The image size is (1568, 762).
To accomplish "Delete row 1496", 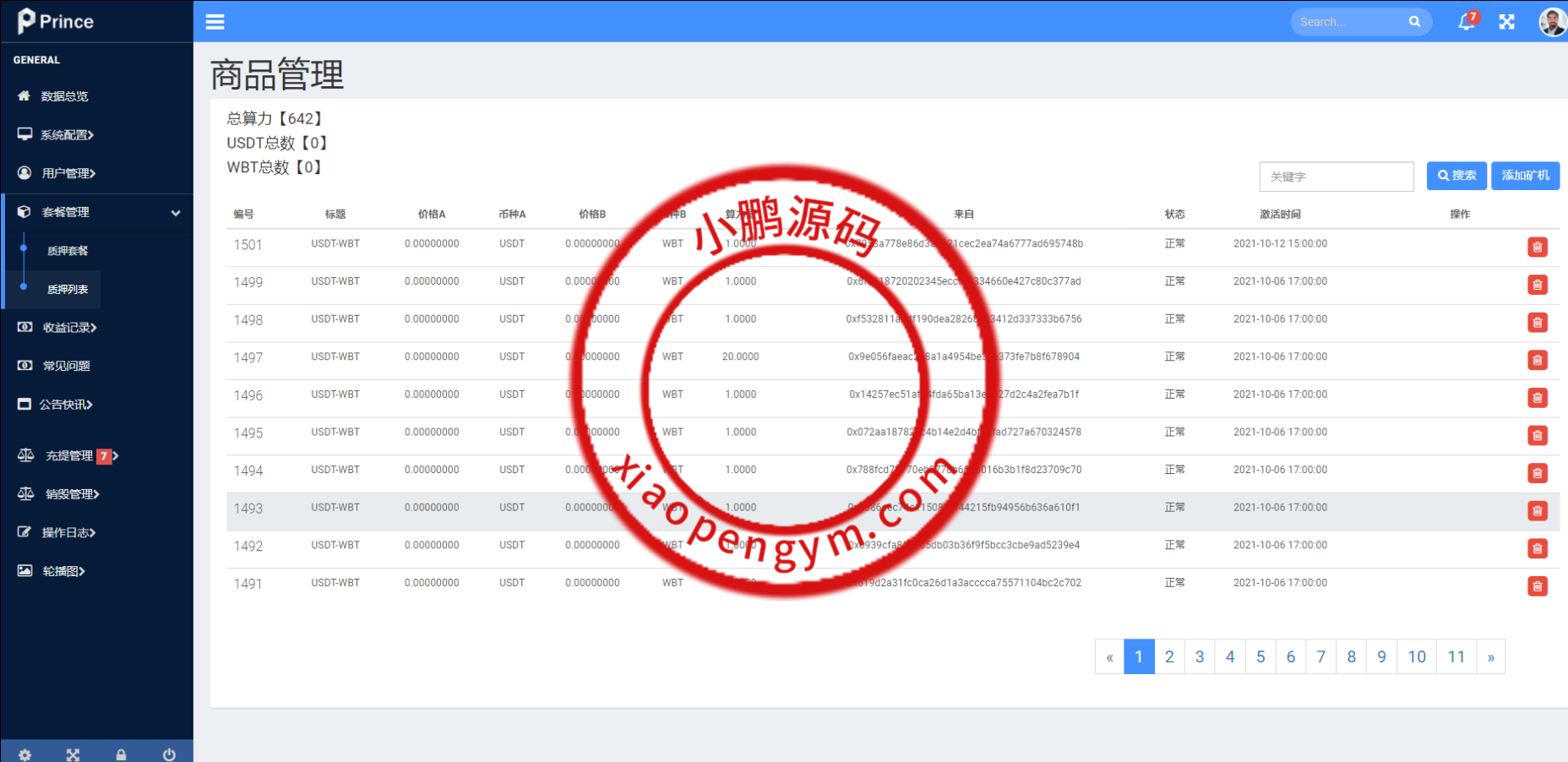I will click(1538, 398).
